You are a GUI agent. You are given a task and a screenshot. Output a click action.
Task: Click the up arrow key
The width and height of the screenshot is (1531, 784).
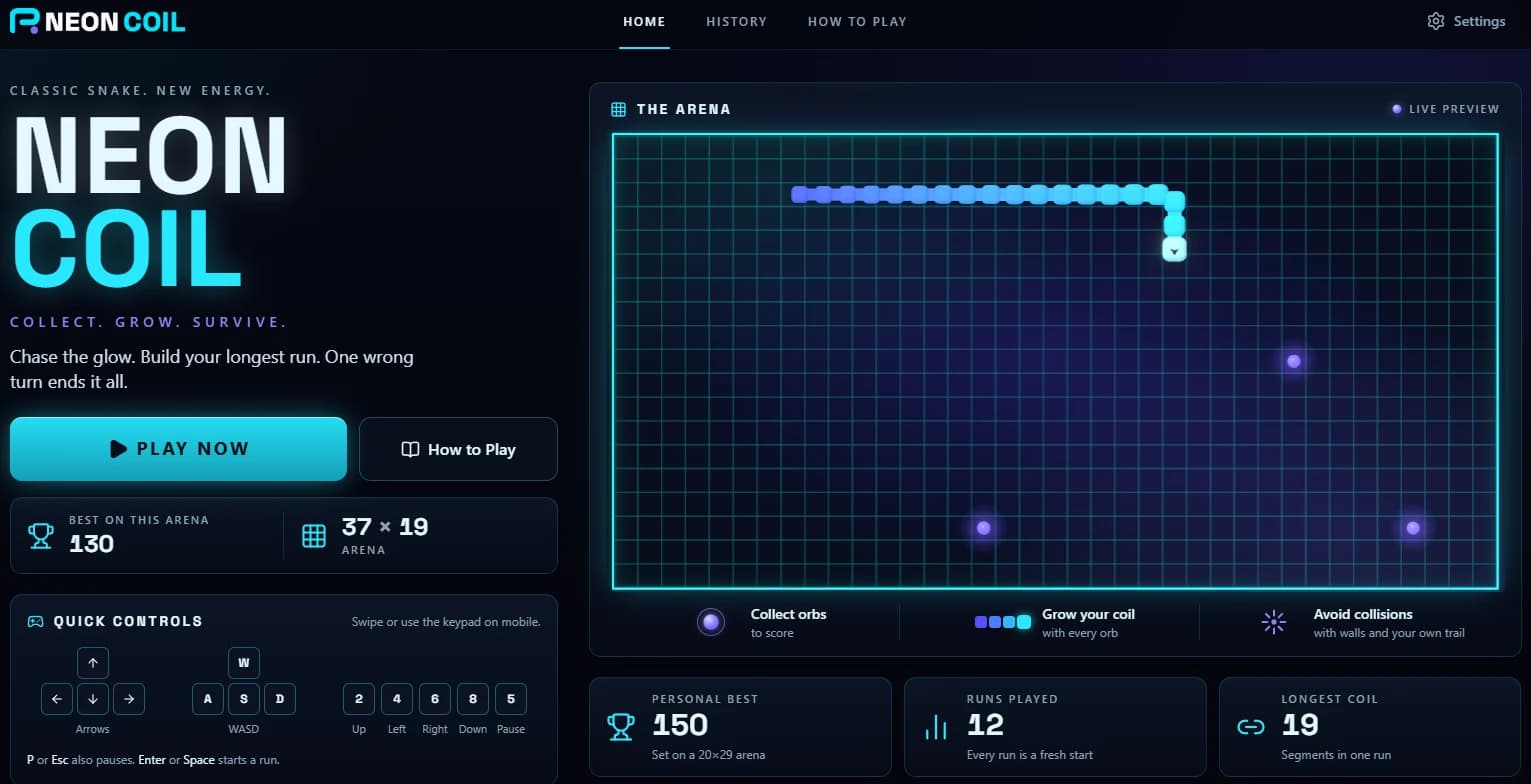pyautogui.click(x=93, y=663)
